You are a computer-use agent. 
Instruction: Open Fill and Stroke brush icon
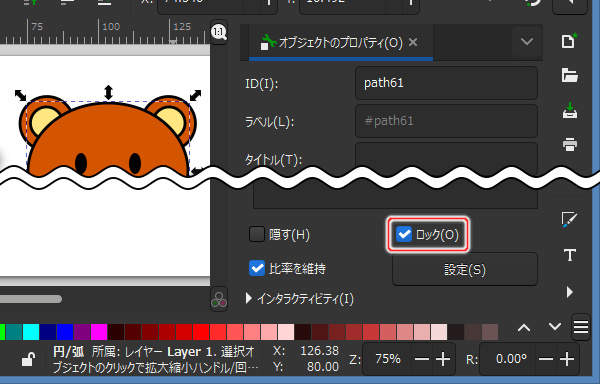click(569, 220)
